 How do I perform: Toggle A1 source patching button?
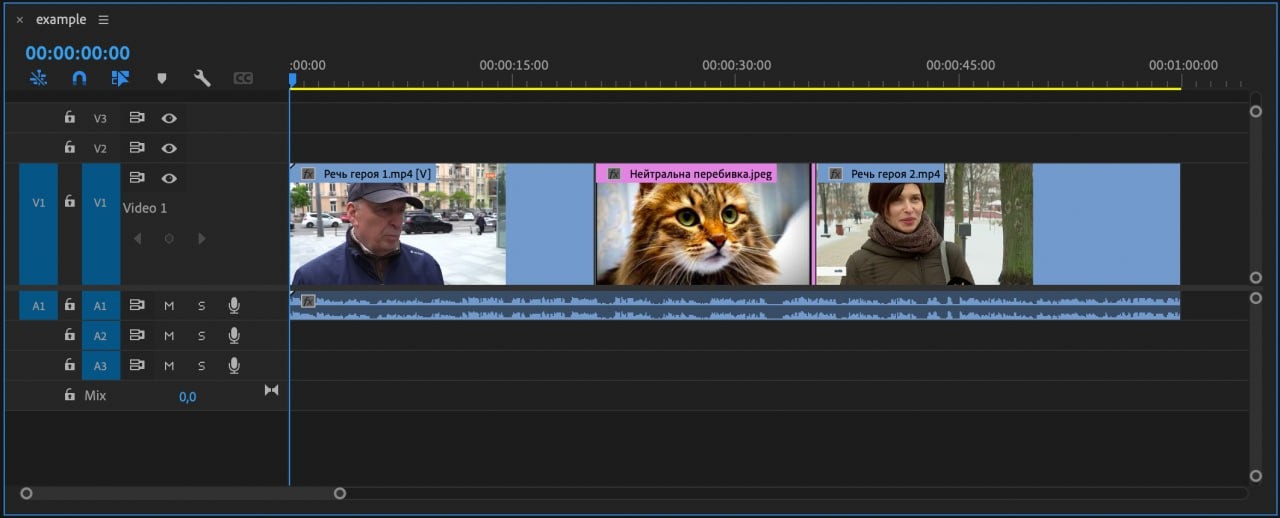(38, 306)
